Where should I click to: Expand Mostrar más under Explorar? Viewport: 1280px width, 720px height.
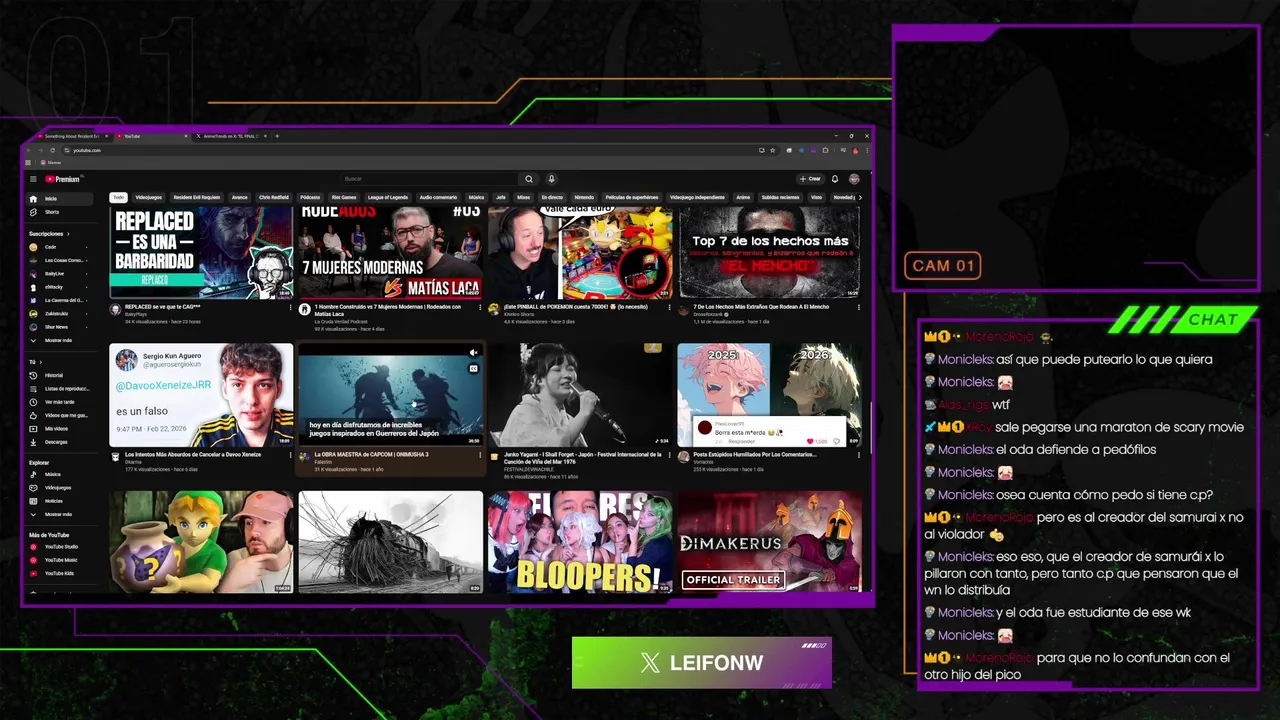[x=59, y=514]
